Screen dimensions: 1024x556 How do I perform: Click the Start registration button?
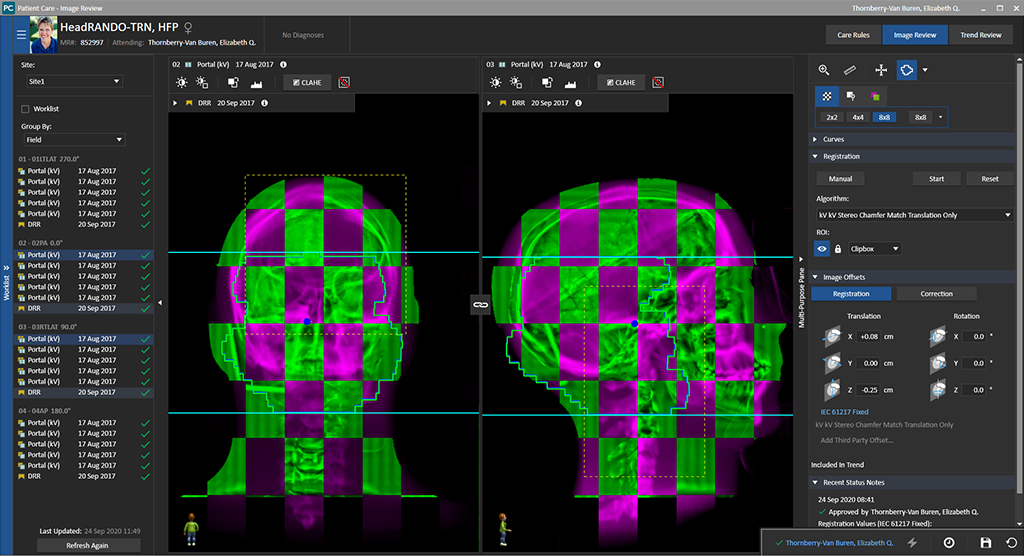[x=936, y=179]
